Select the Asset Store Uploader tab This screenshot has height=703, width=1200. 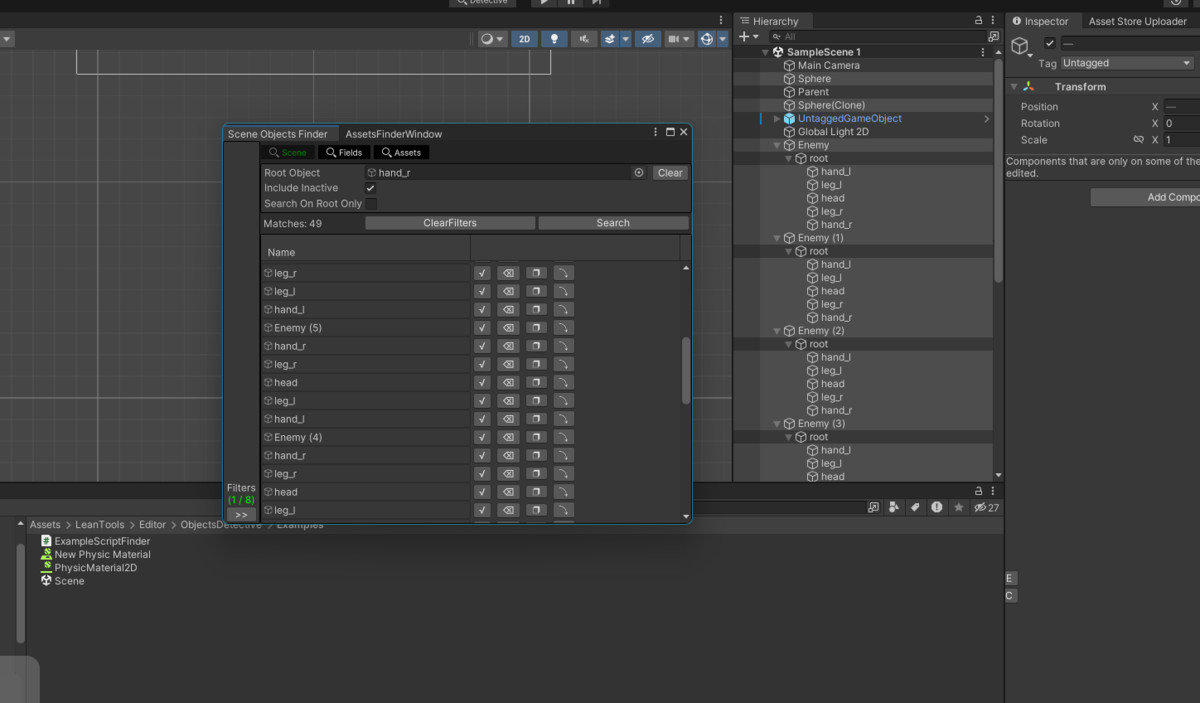(x=1138, y=21)
